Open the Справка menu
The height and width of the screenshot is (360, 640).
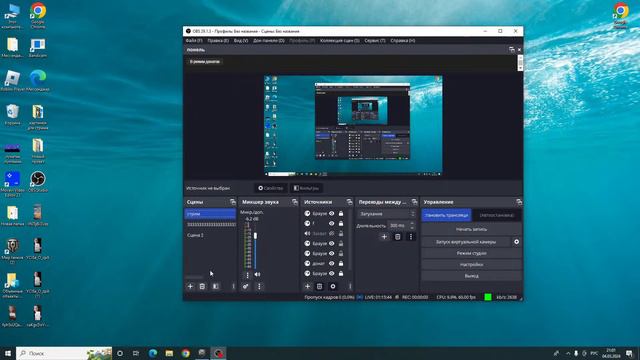402,41
